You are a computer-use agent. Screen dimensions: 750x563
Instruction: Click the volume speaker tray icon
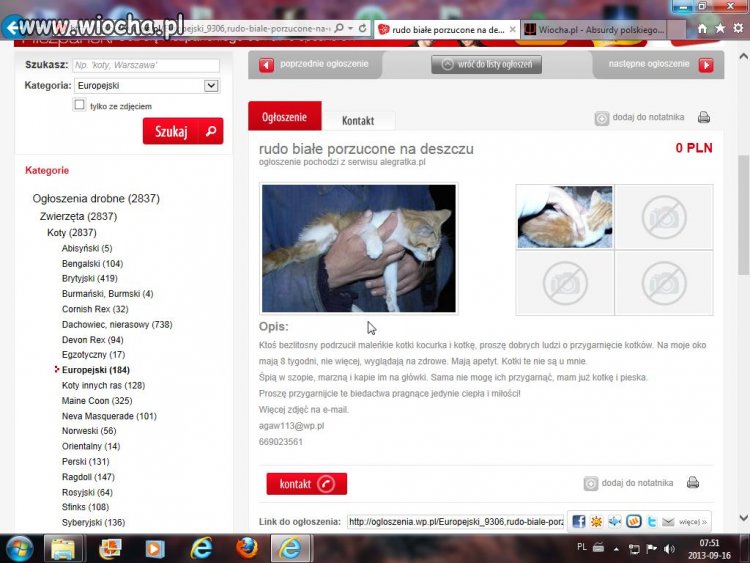(x=669, y=549)
